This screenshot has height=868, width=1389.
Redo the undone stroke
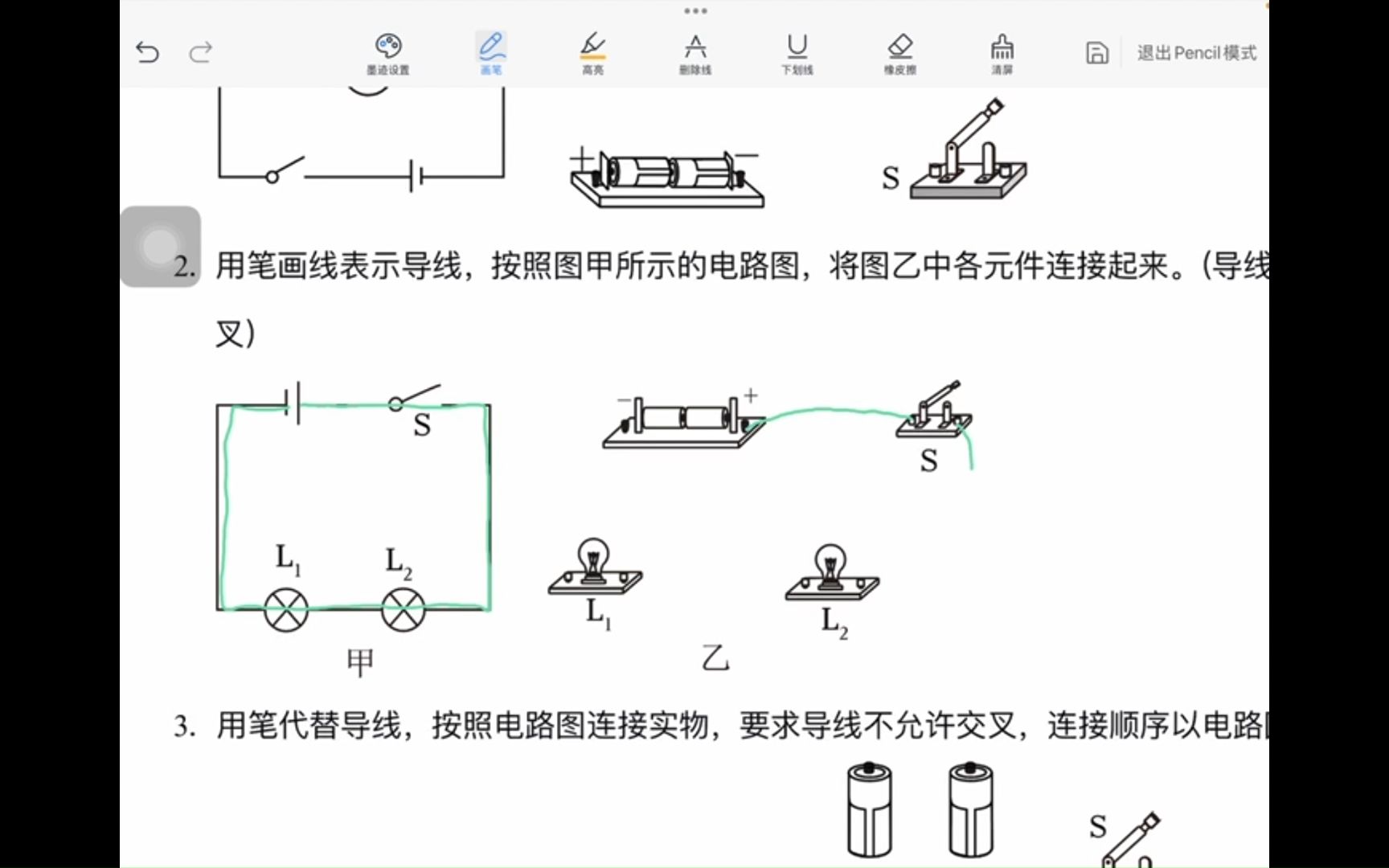200,53
